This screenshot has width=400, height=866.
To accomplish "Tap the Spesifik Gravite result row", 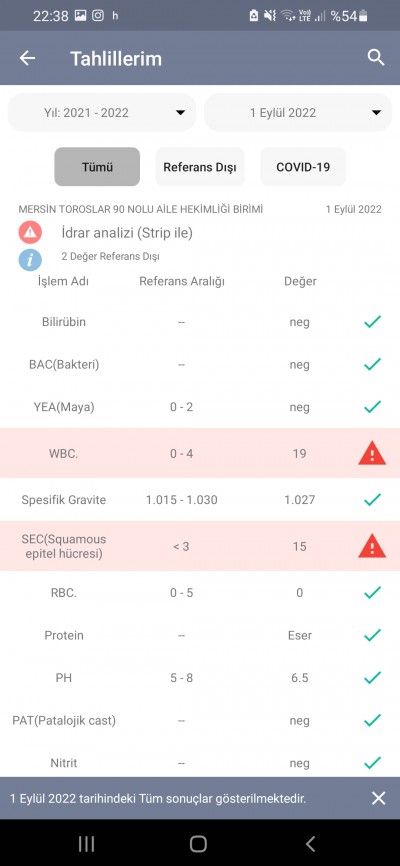I will (200, 500).
